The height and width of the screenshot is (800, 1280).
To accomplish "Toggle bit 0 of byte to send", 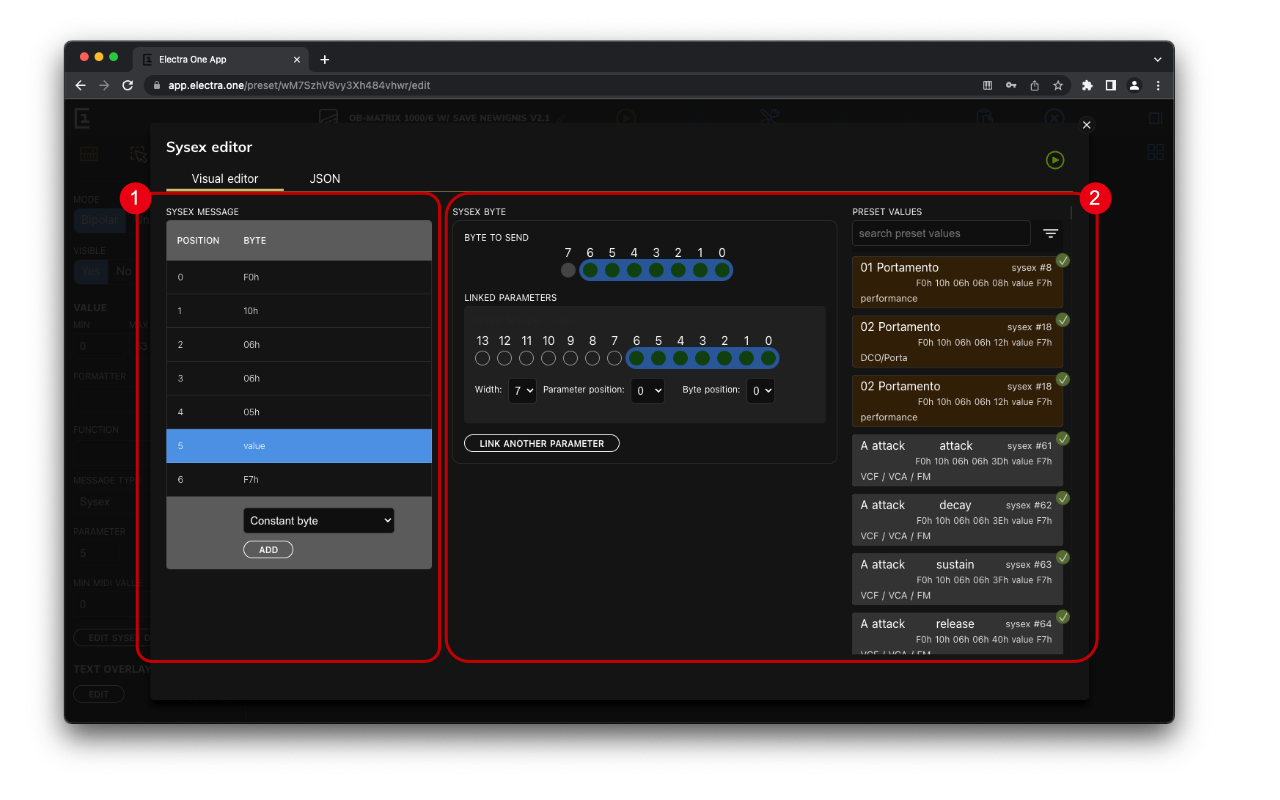I will coord(722,270).
